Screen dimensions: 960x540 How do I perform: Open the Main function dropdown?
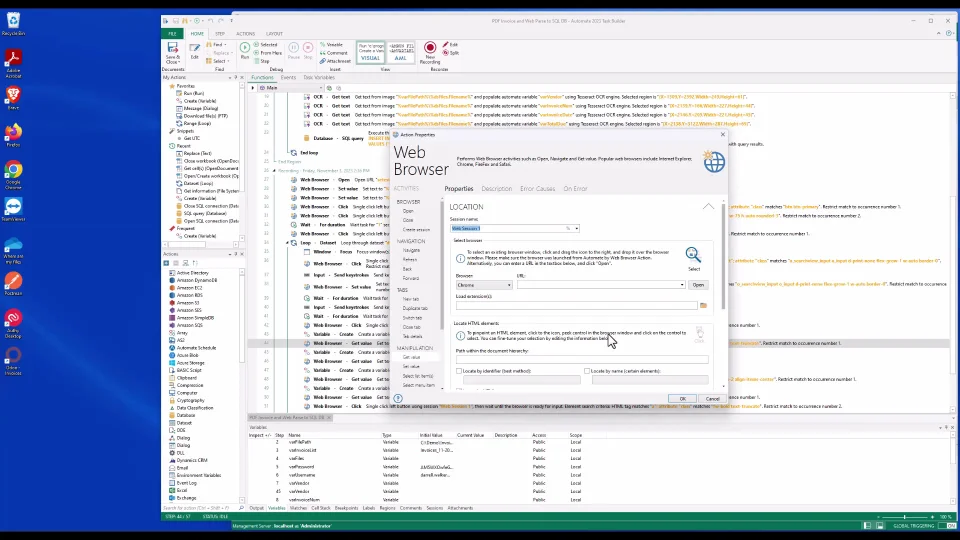point(320,88)
